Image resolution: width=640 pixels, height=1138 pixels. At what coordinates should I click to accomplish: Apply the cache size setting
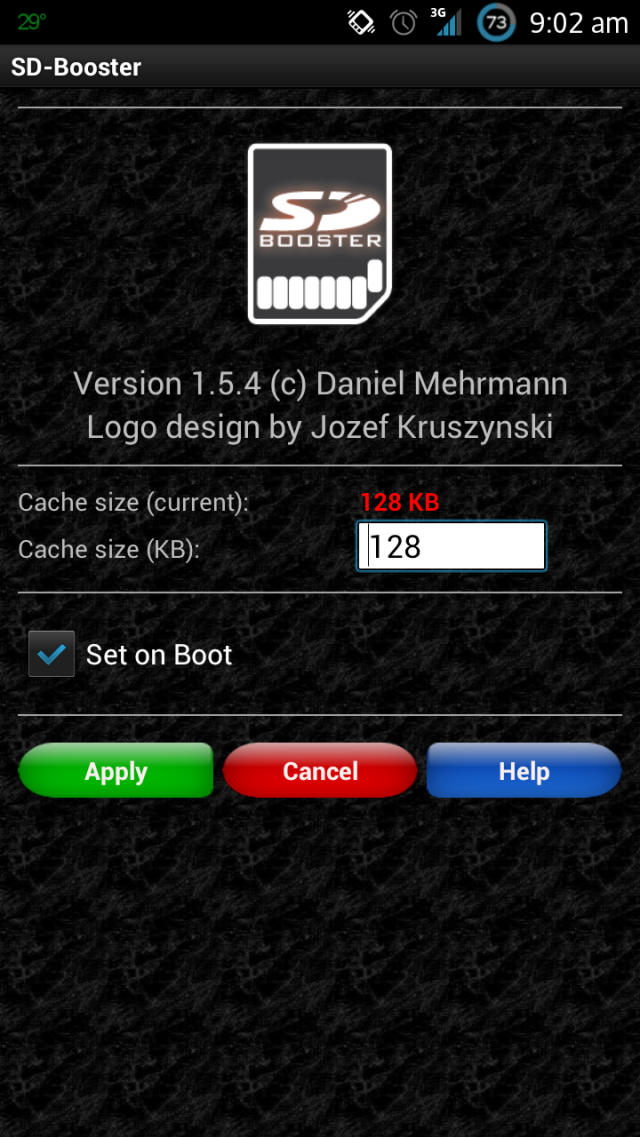coord(115,771)
